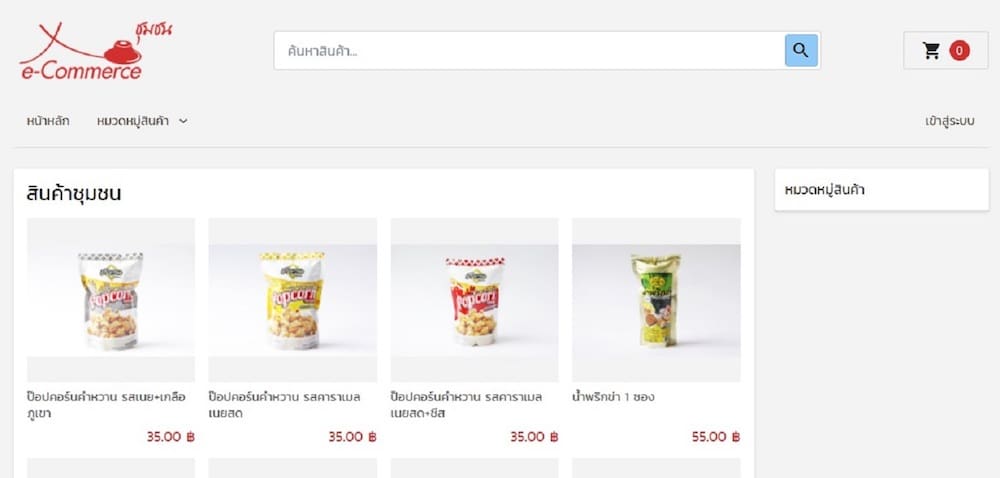Click the ค้นหาสินค้า search input field
1000x478 pixels.
coord(529,50)
